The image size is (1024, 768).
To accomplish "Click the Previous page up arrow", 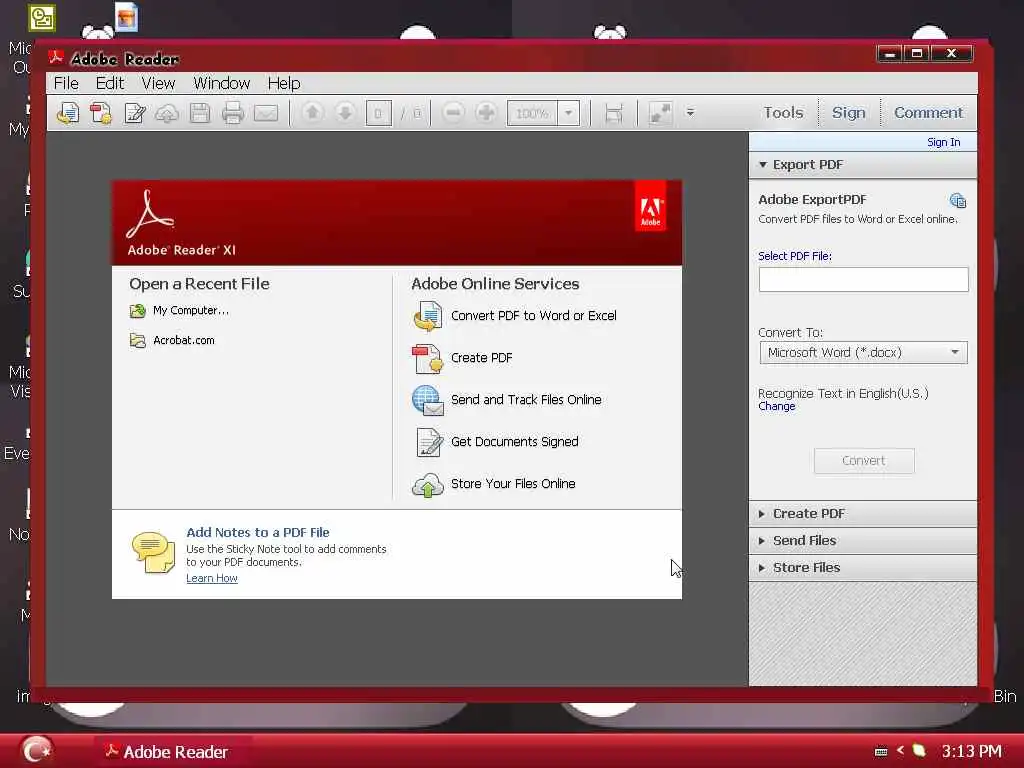I will 312,113.
